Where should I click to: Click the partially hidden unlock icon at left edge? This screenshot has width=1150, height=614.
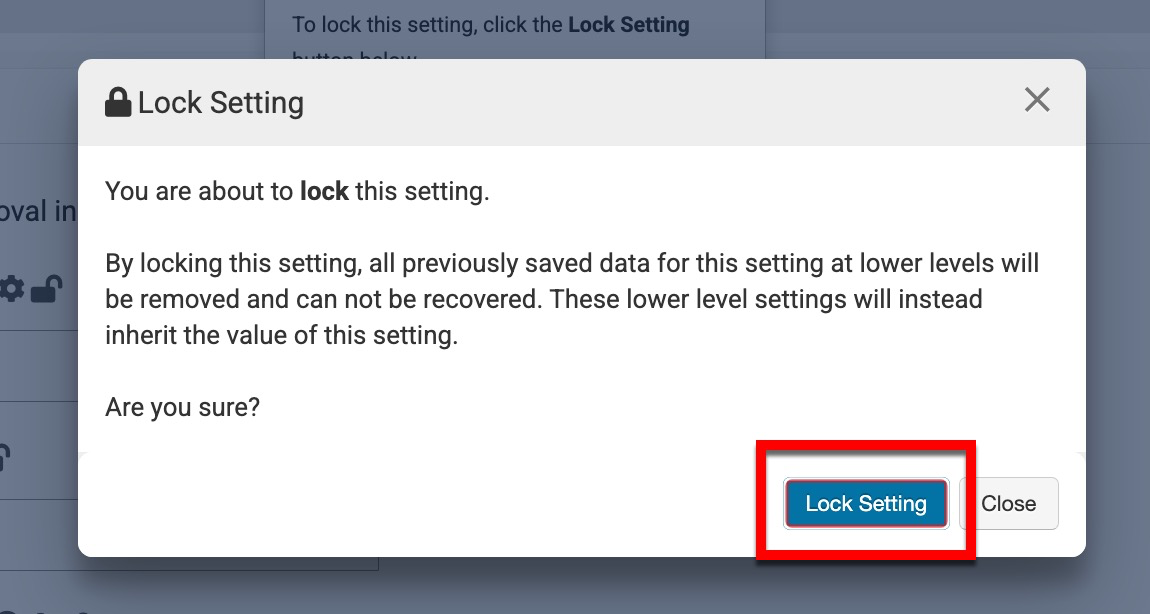4,457
